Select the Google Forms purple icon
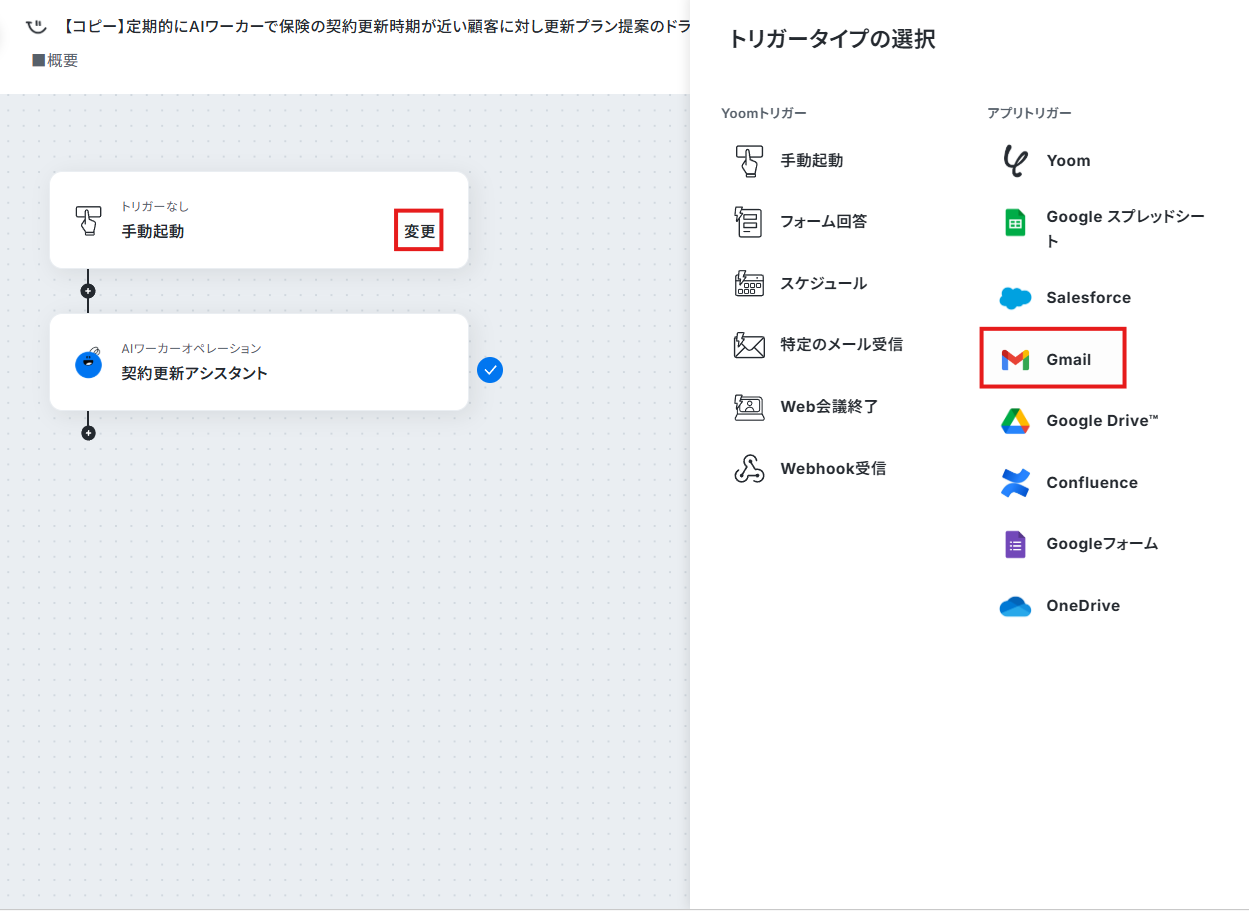The width and height of the screenshot is (1249, 912). pyautogui.click(x=1015, y=544)
